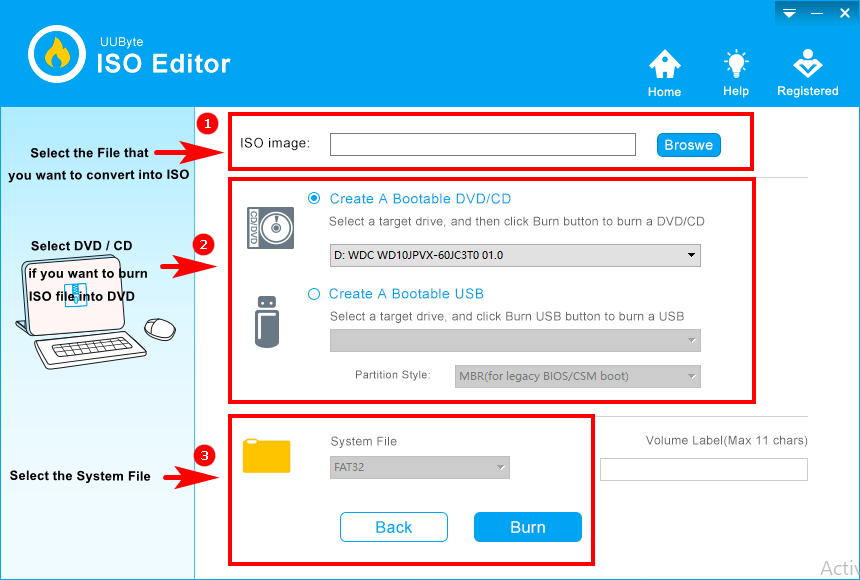Expand the Partition Style dropdown
This screenshot has width=860, height=580.
coord(578,376)
